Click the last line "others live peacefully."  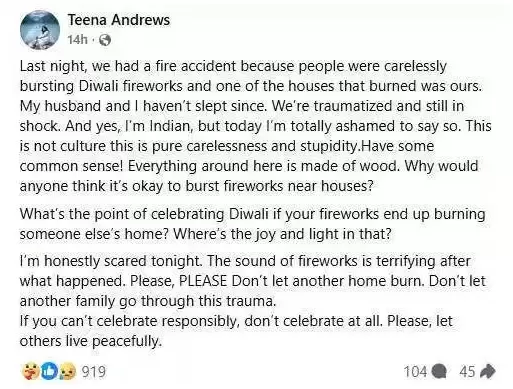[x=91, y=341]
